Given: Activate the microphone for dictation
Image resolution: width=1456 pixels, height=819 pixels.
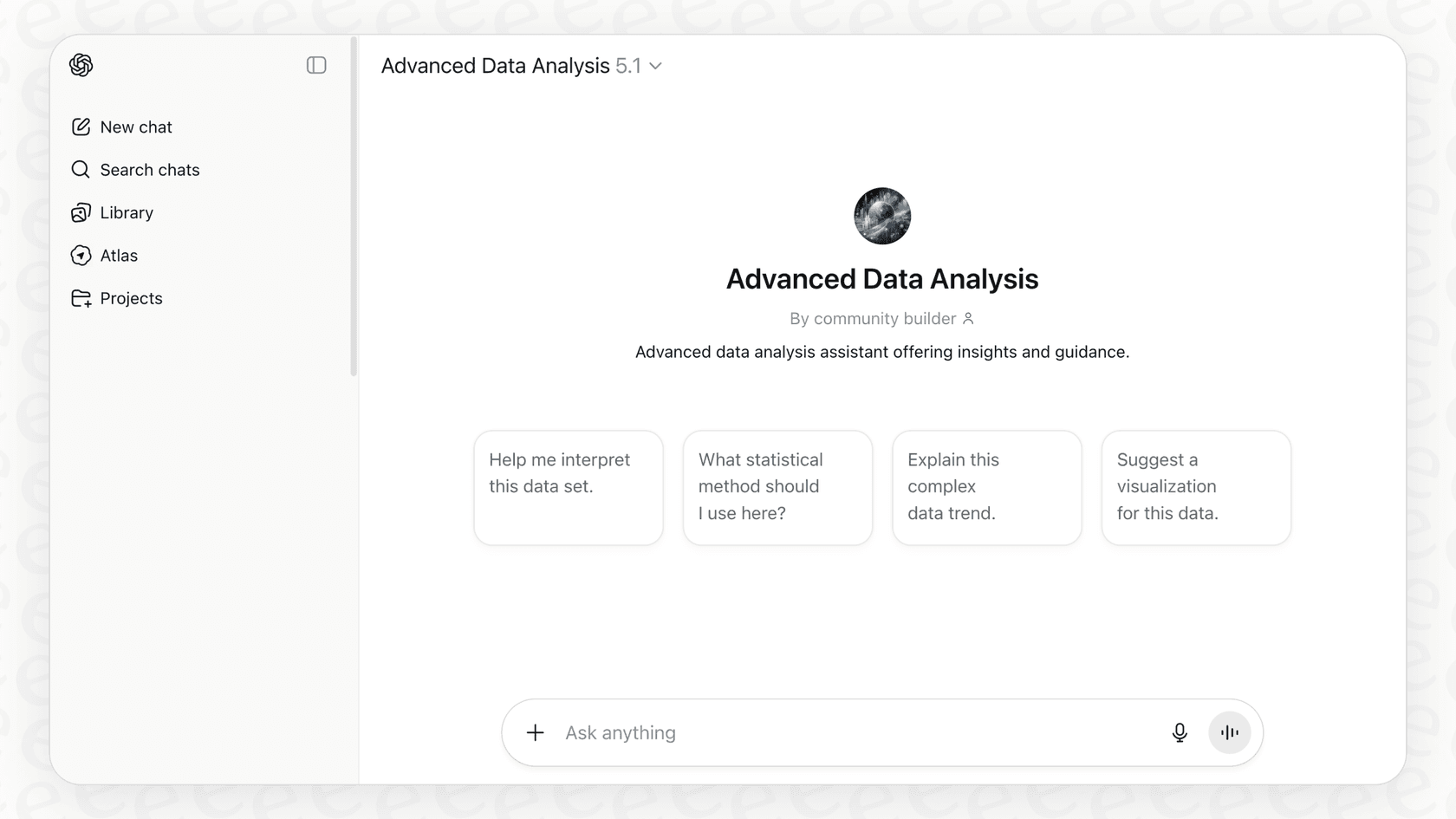Looking at the screenshot, I should [1180, 732].
